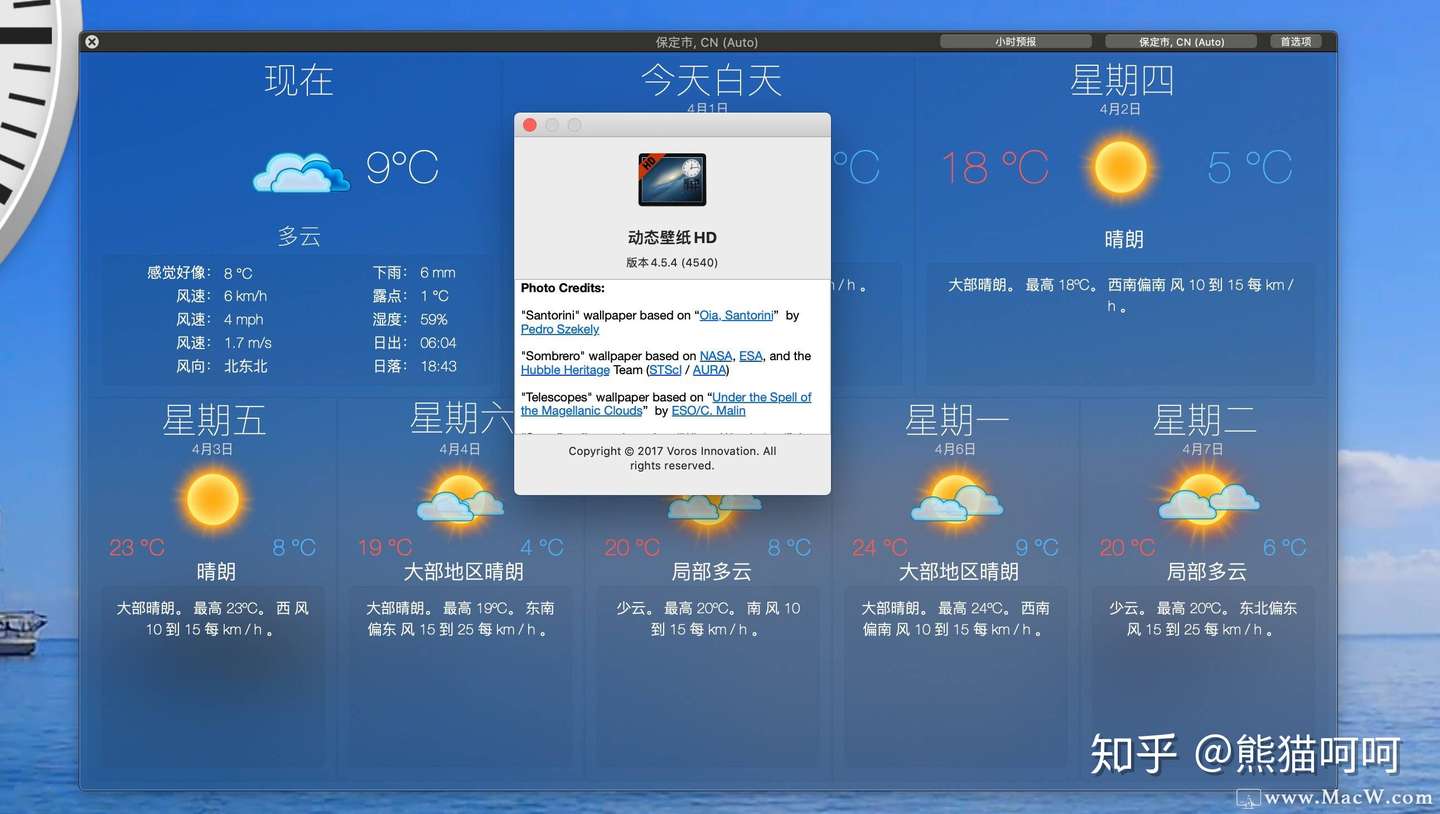Click the 风速 4 mph value
Screen dimensions: 1440x814
(x=243, y=320)
